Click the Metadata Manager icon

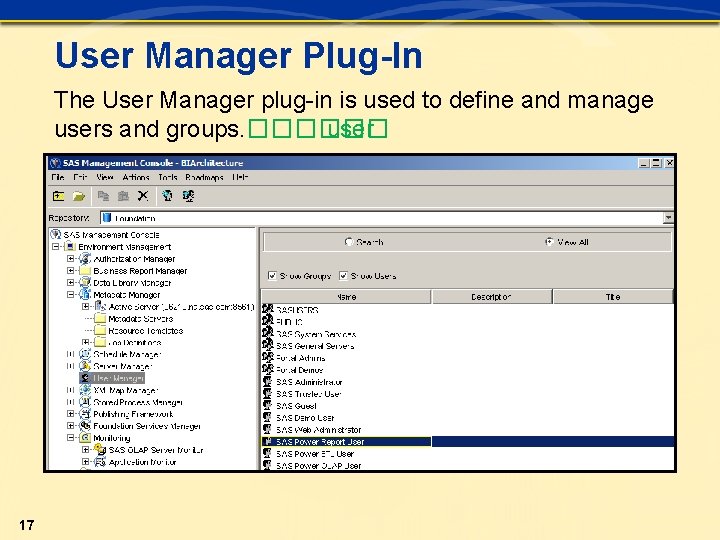[x=85, y=295]
